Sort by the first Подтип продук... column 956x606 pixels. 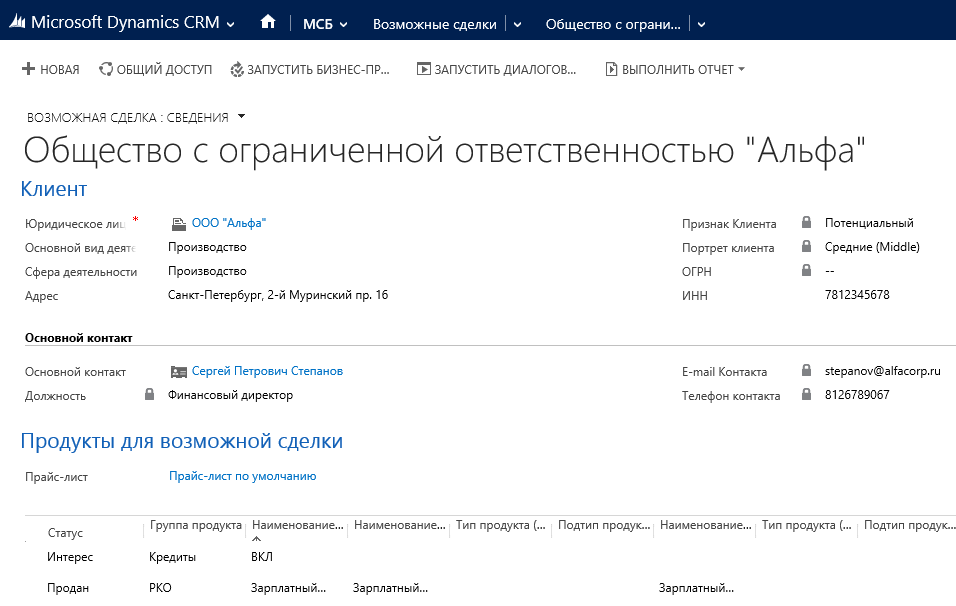[604, 526]
